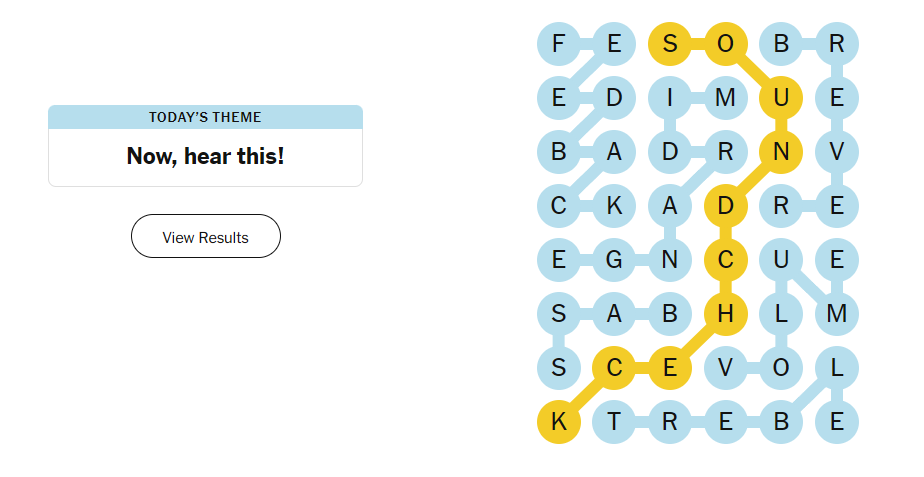Select the letter I circle
The image size is (924, 477).
pos(670,98)
